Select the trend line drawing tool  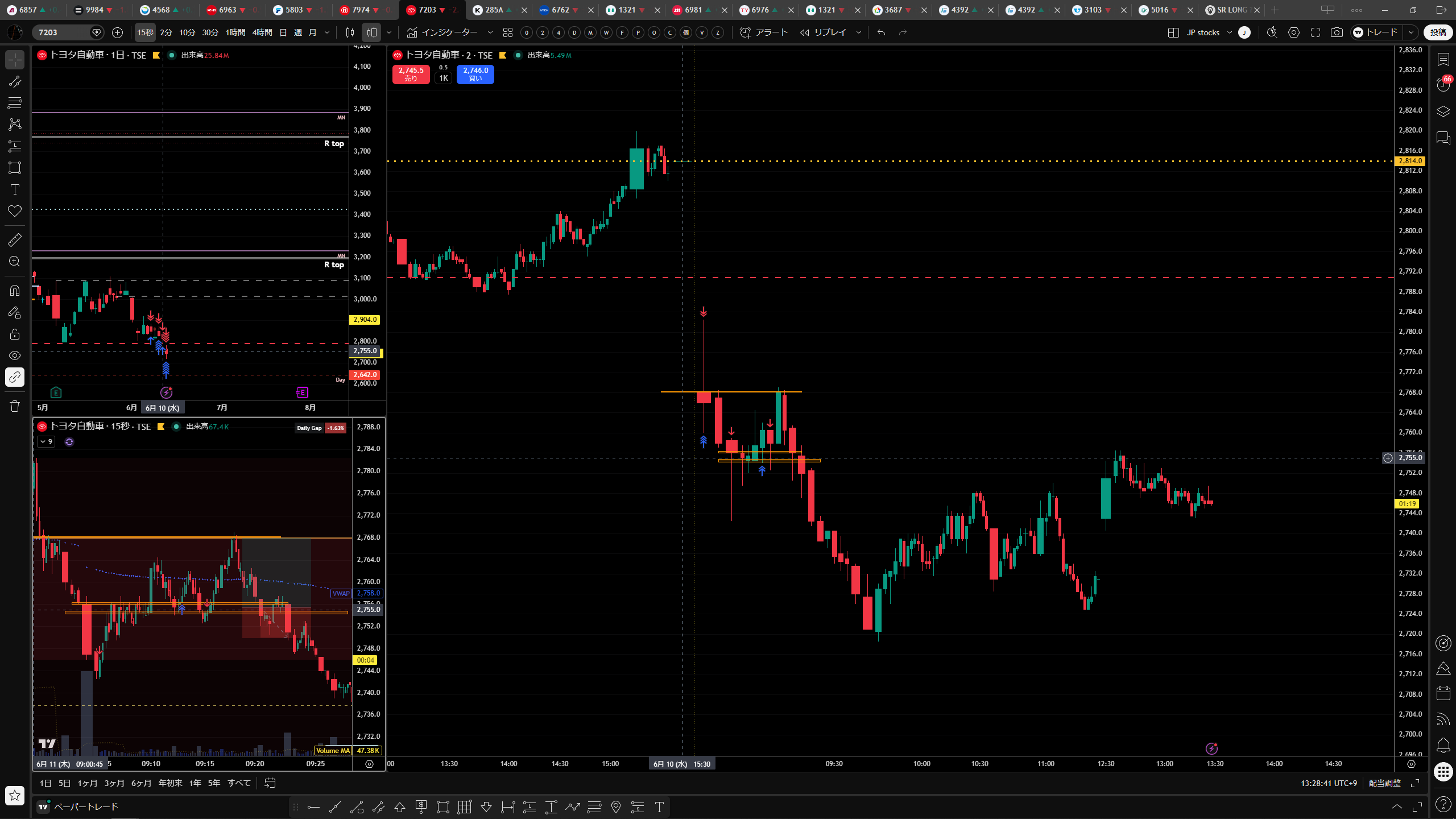pos(15,82)
